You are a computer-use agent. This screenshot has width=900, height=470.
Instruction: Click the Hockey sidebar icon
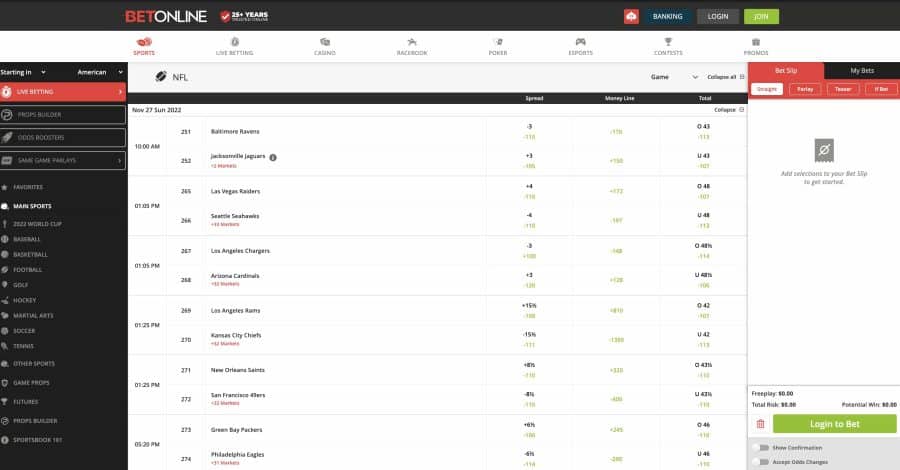[x=5, y=300]
